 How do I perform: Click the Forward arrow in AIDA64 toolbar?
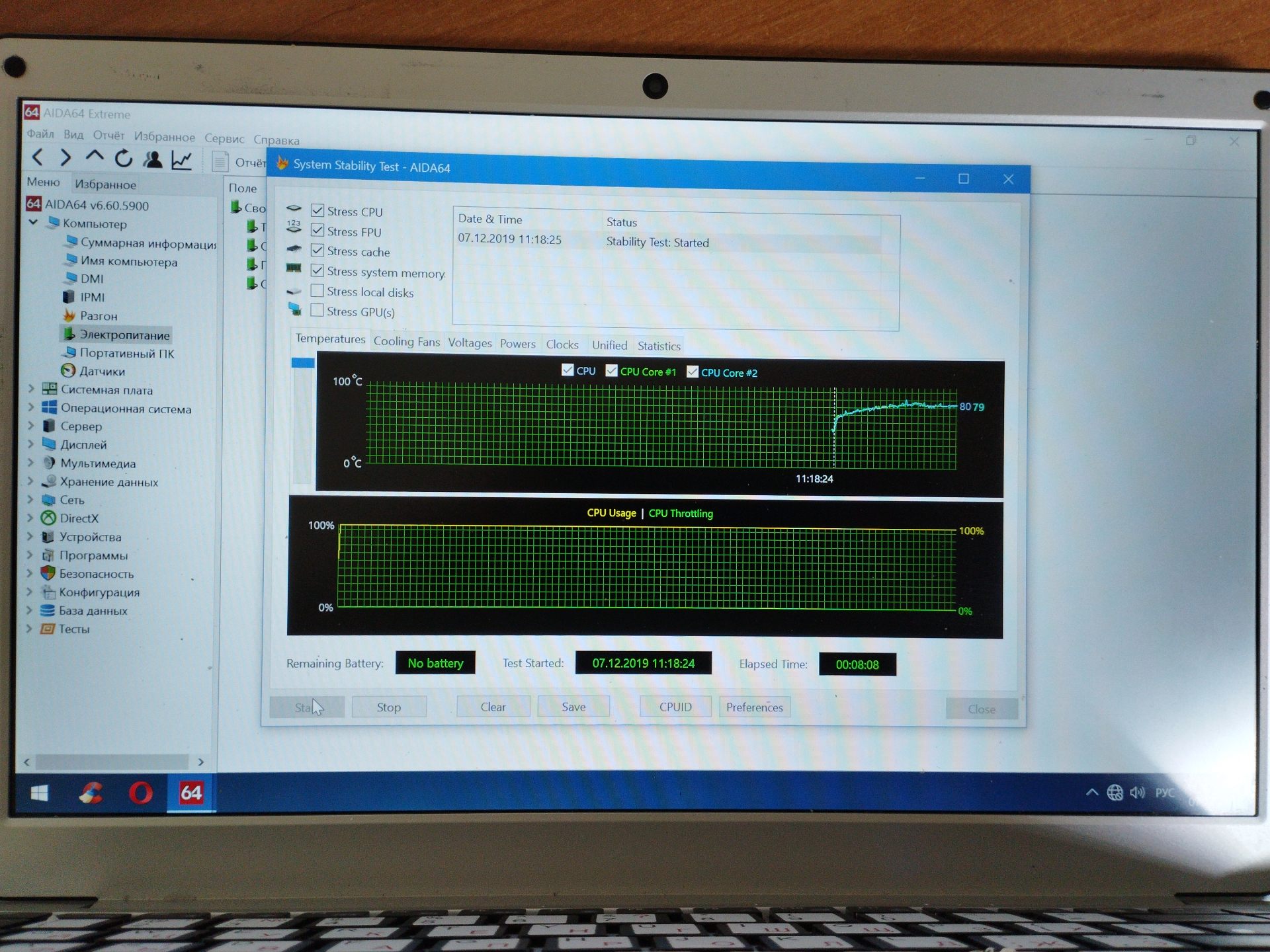pyautogui.click(x=65, y=157)
